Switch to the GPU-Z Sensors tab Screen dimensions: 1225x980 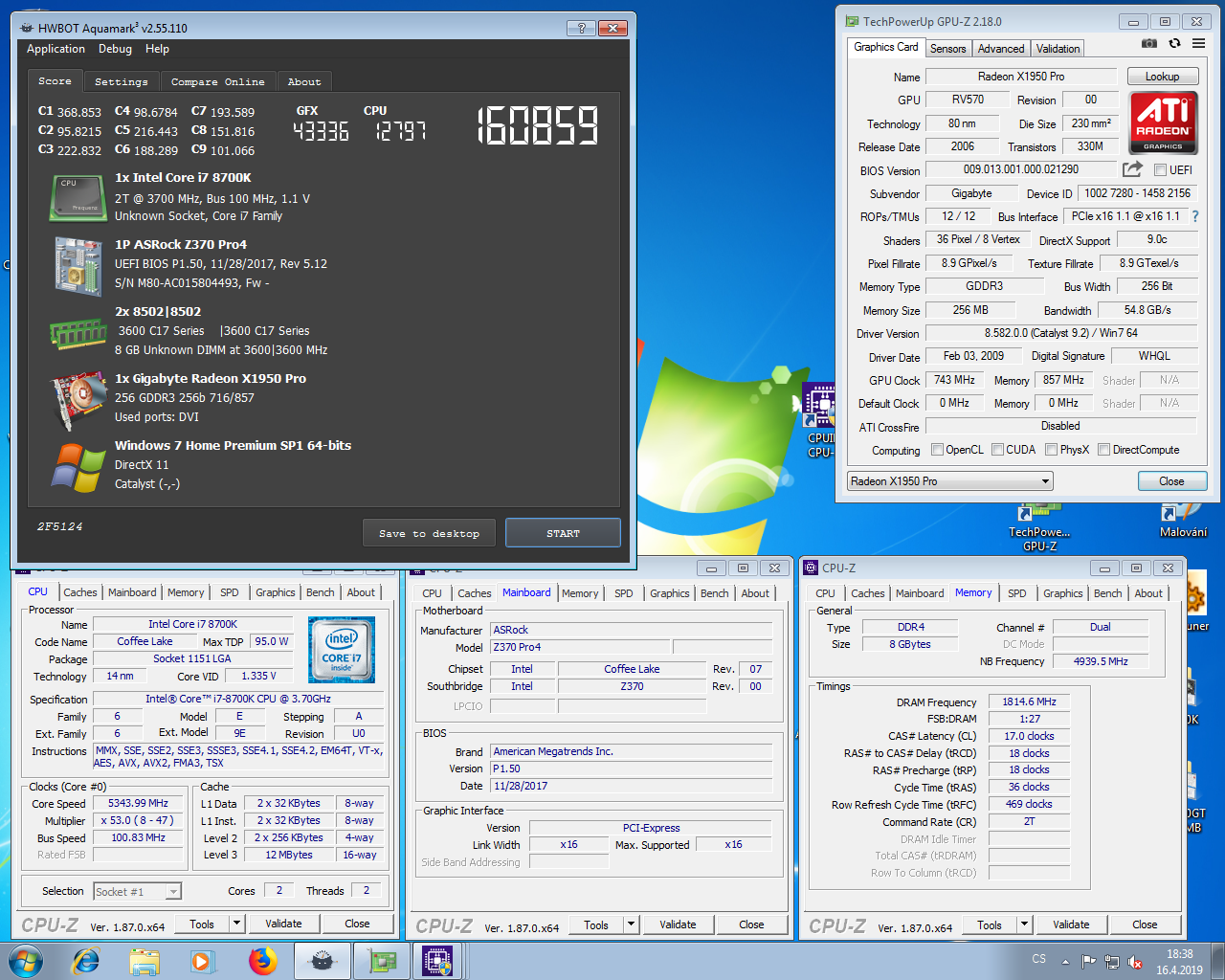pyautogui.click(x=947, y=49)
